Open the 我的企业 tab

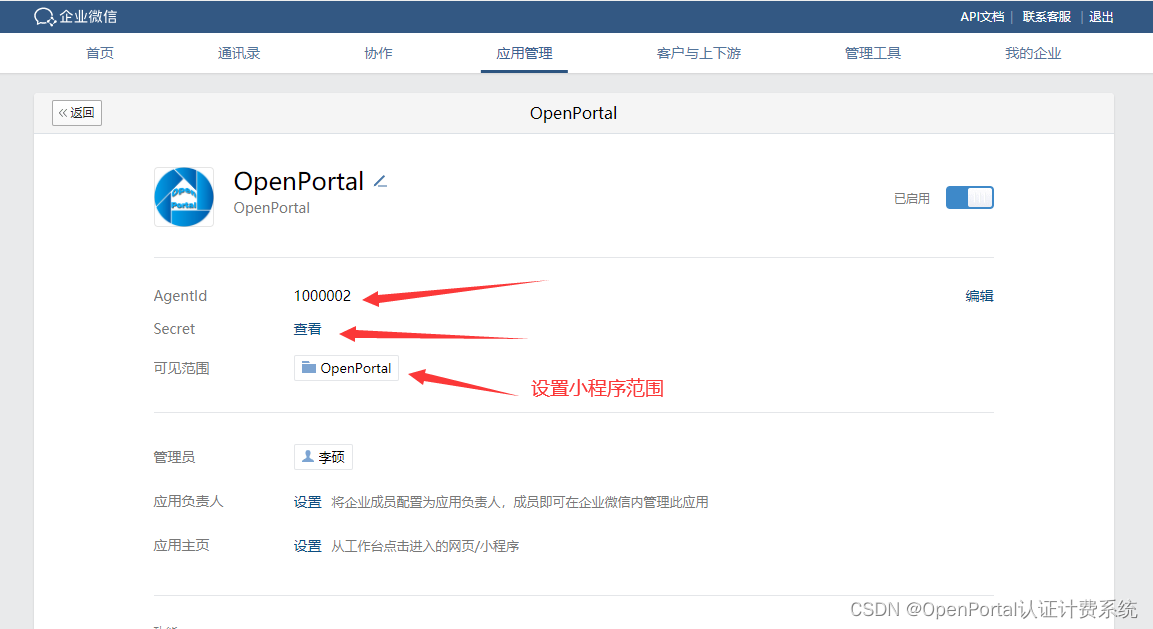1033,53
